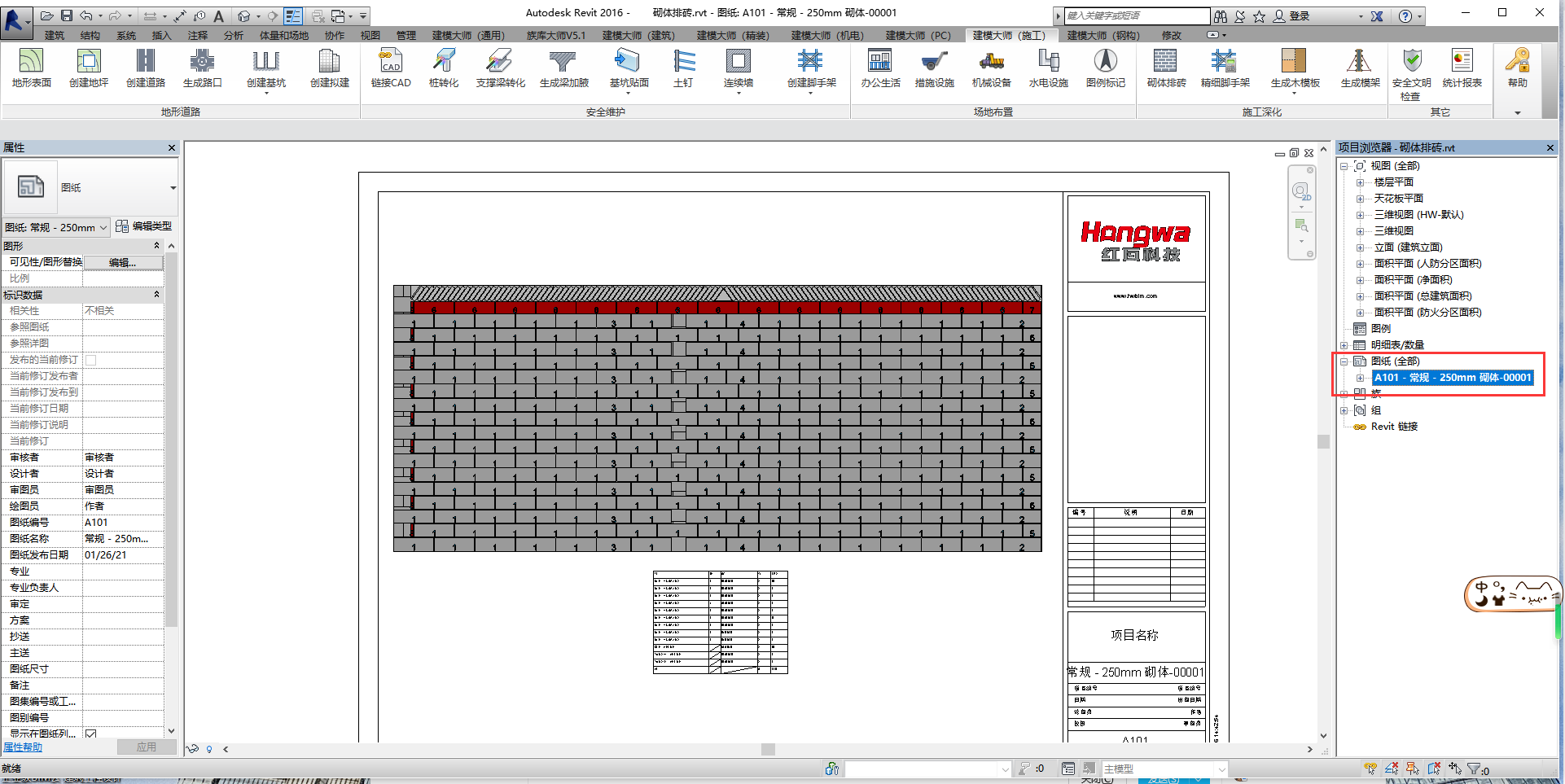Viewport: 1565px width, 784px height.
Task: Expand the 天花板平面 tree node
Action: click(1360, 199)
